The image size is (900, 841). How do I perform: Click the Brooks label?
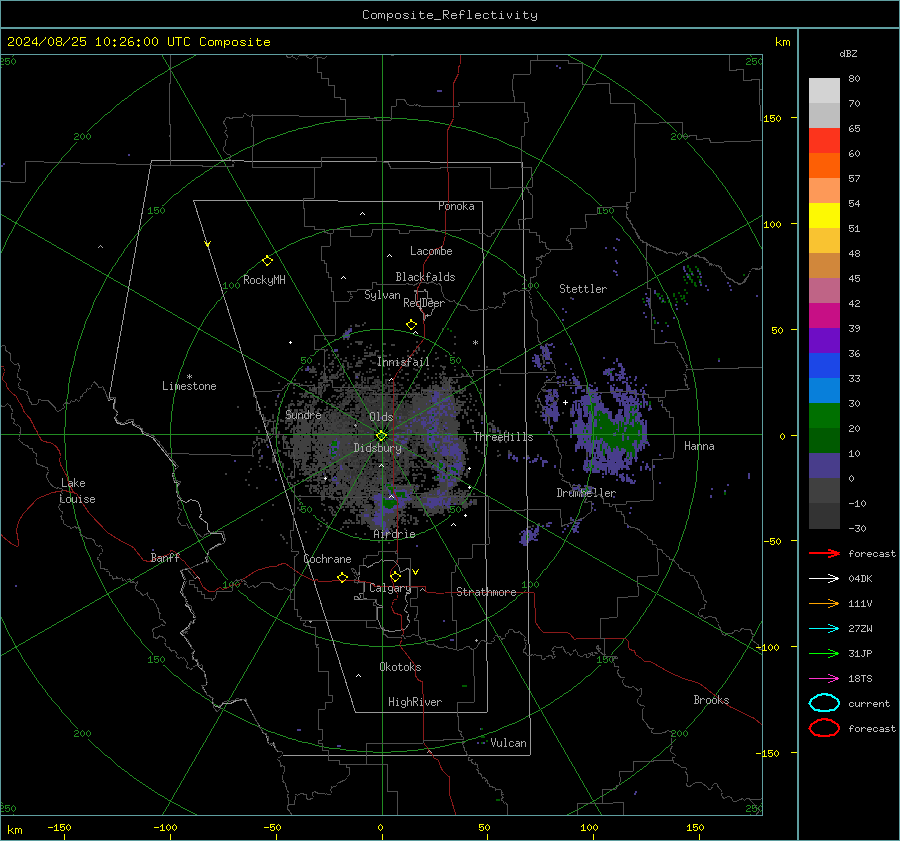(711, 700)
